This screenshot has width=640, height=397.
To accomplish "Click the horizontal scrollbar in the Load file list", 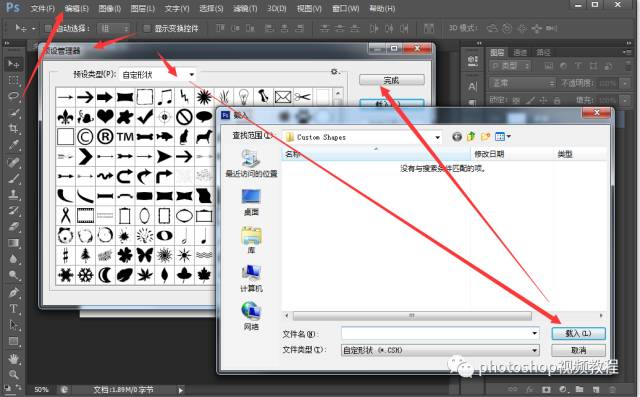I will pos(412,316).
